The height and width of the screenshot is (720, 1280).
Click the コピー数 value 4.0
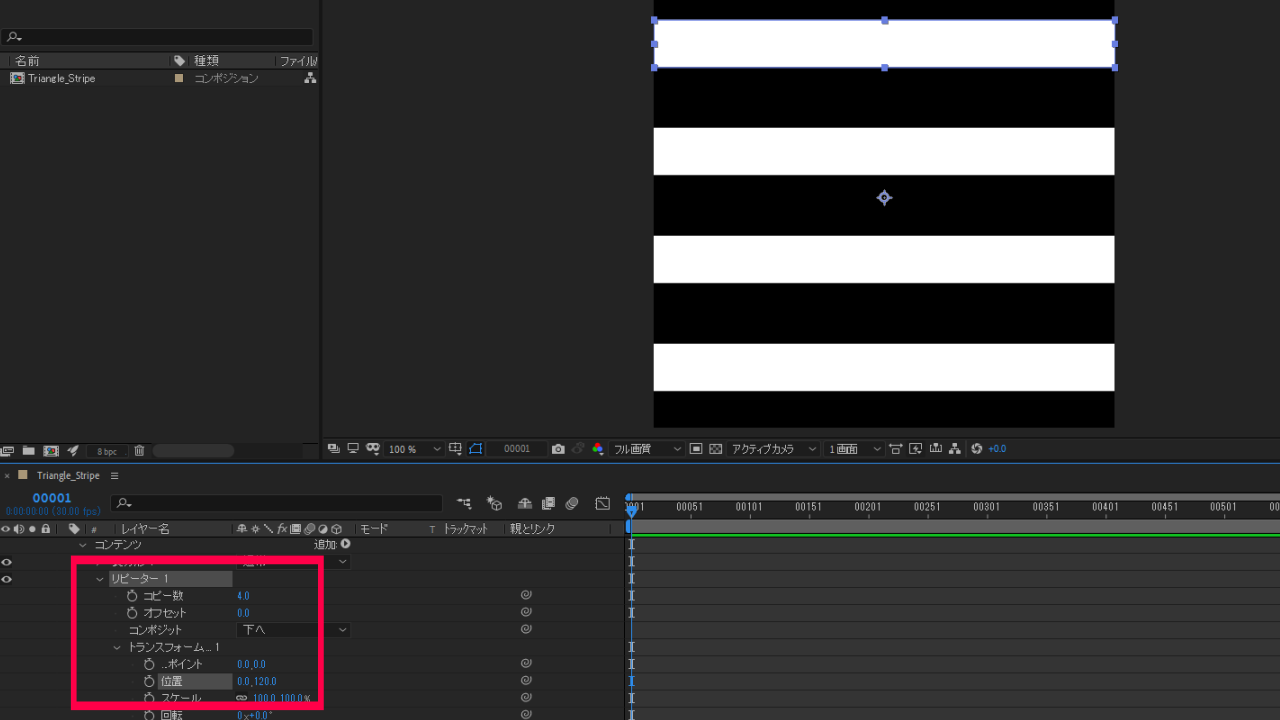(x=243, y=596)
